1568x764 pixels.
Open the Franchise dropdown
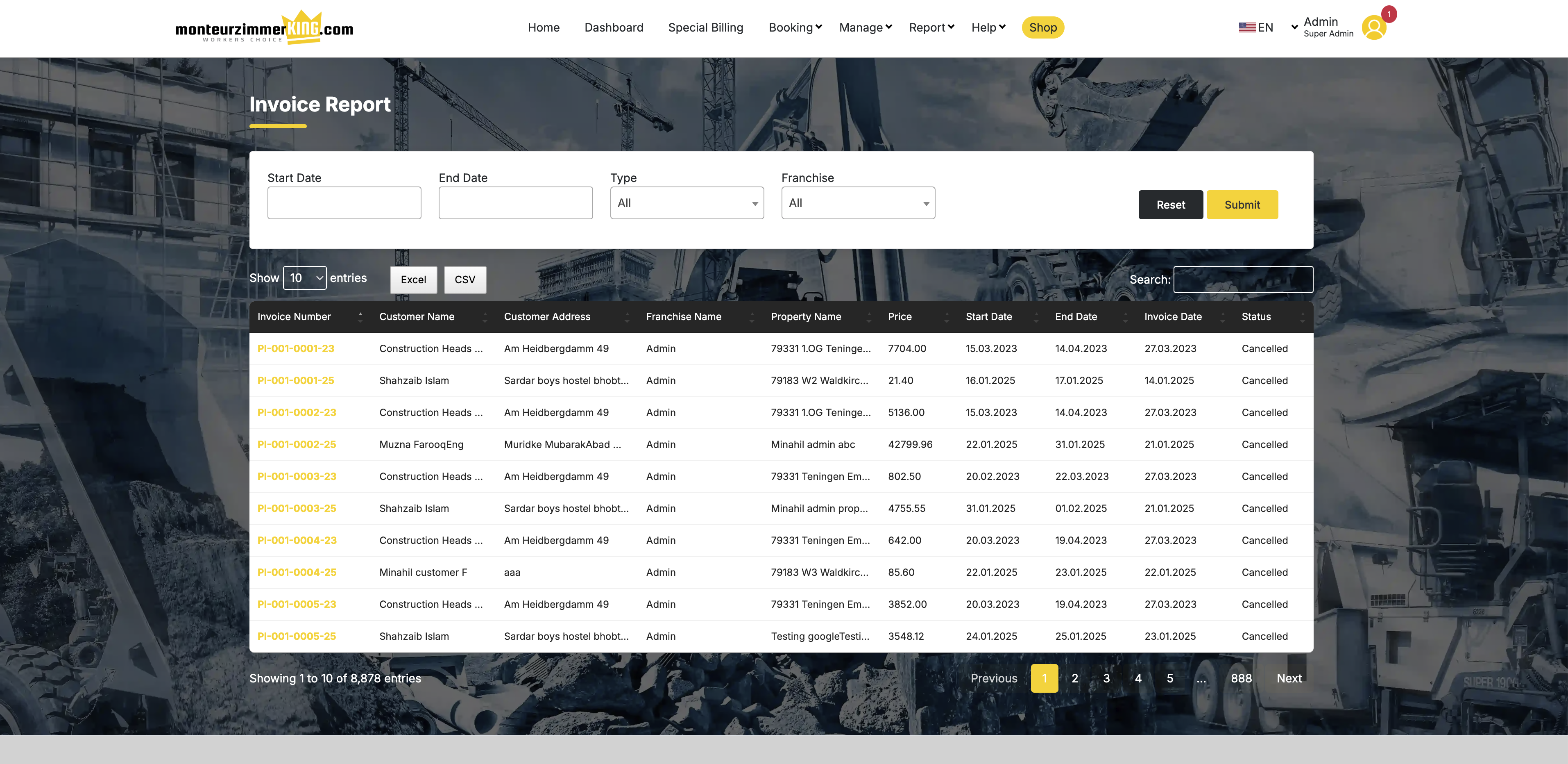tap(858, 203)
